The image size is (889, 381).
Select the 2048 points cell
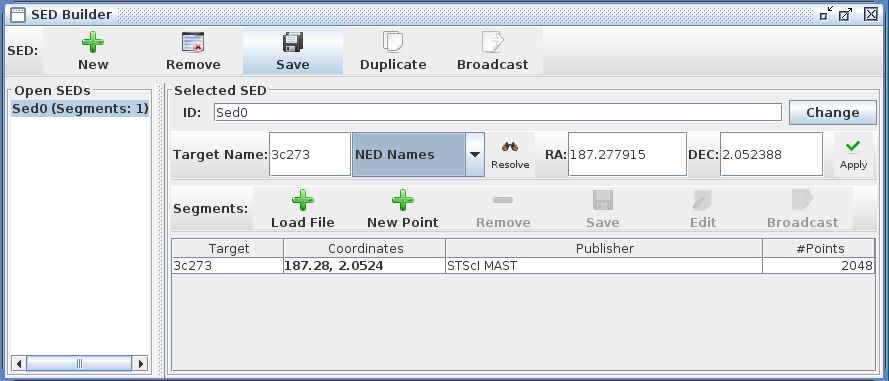(x=819, y=265)
